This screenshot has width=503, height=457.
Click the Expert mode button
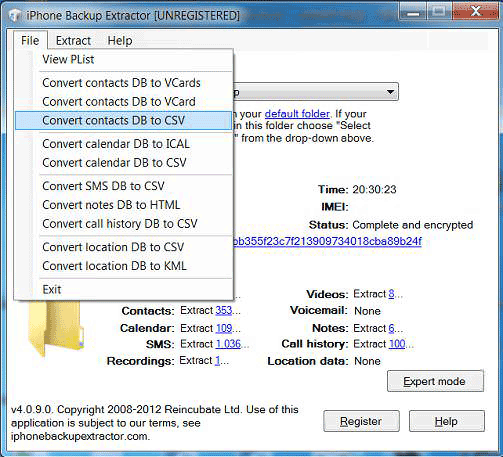click(x=435, y=381)
